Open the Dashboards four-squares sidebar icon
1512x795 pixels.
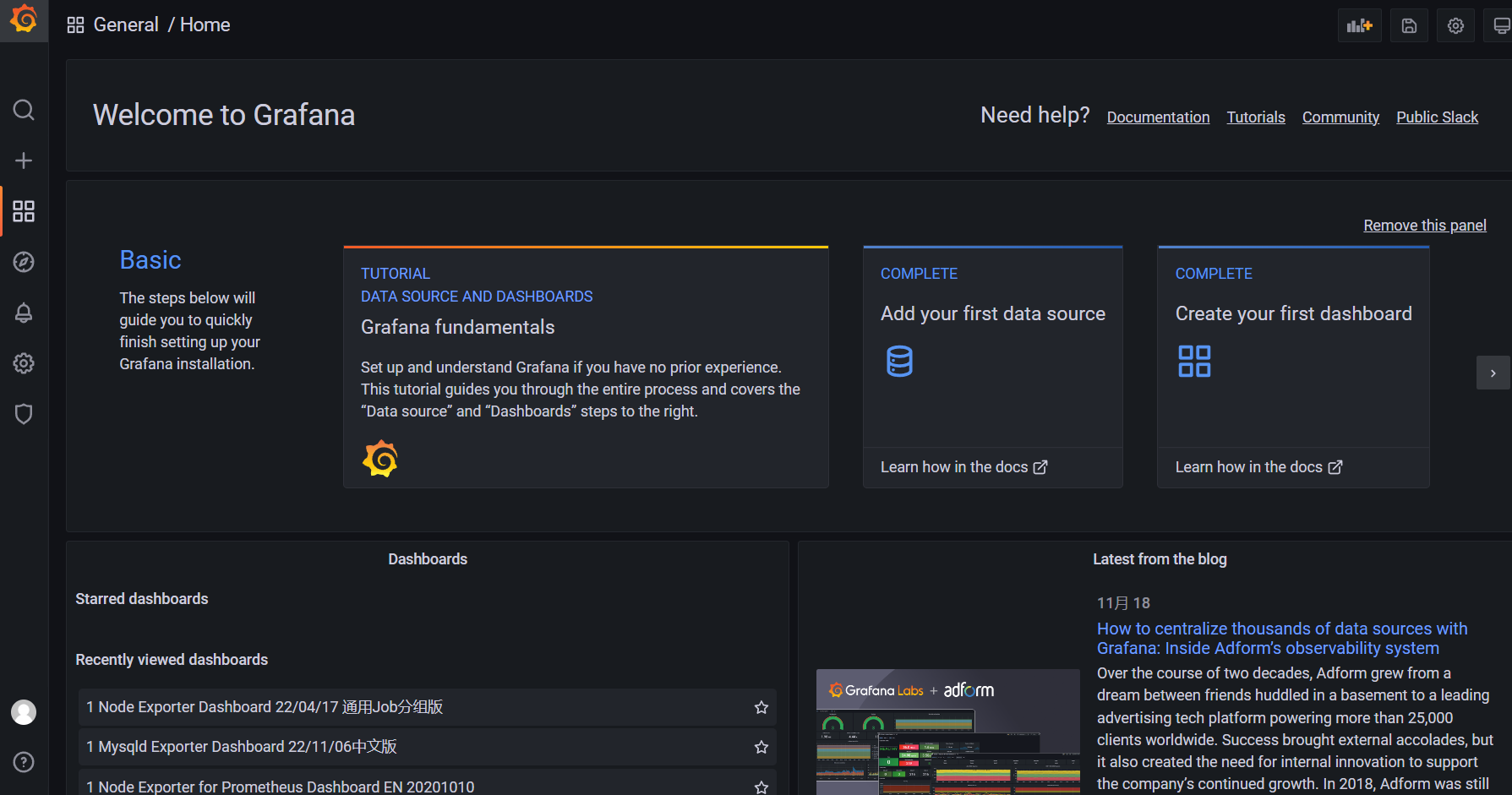point(24,211)
